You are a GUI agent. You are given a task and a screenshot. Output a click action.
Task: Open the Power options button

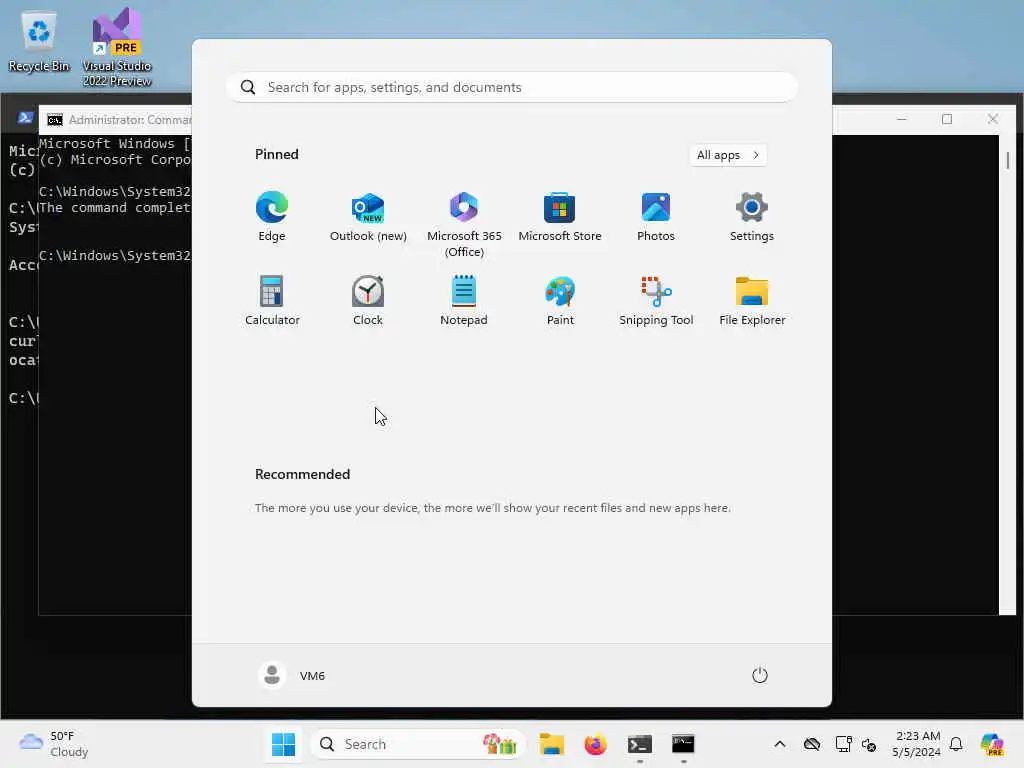click(760, 675)
